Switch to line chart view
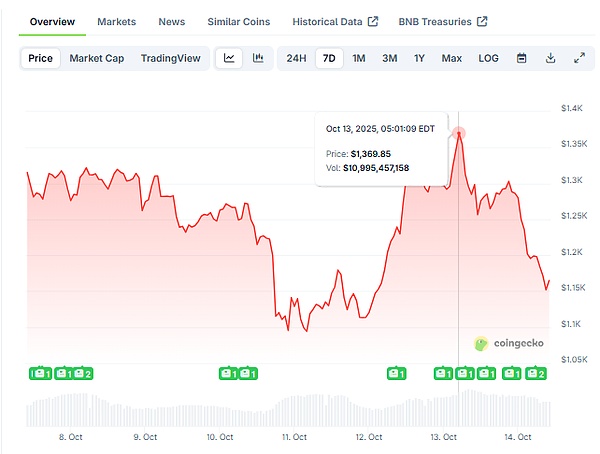 (230, 58)
